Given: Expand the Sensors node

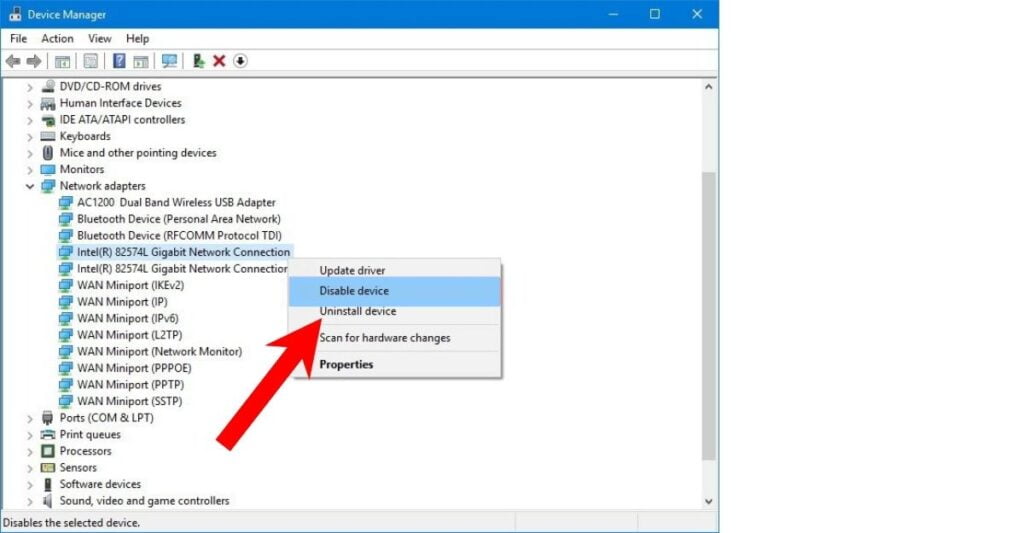Looking at the screenshot, I should pos(29,468).
